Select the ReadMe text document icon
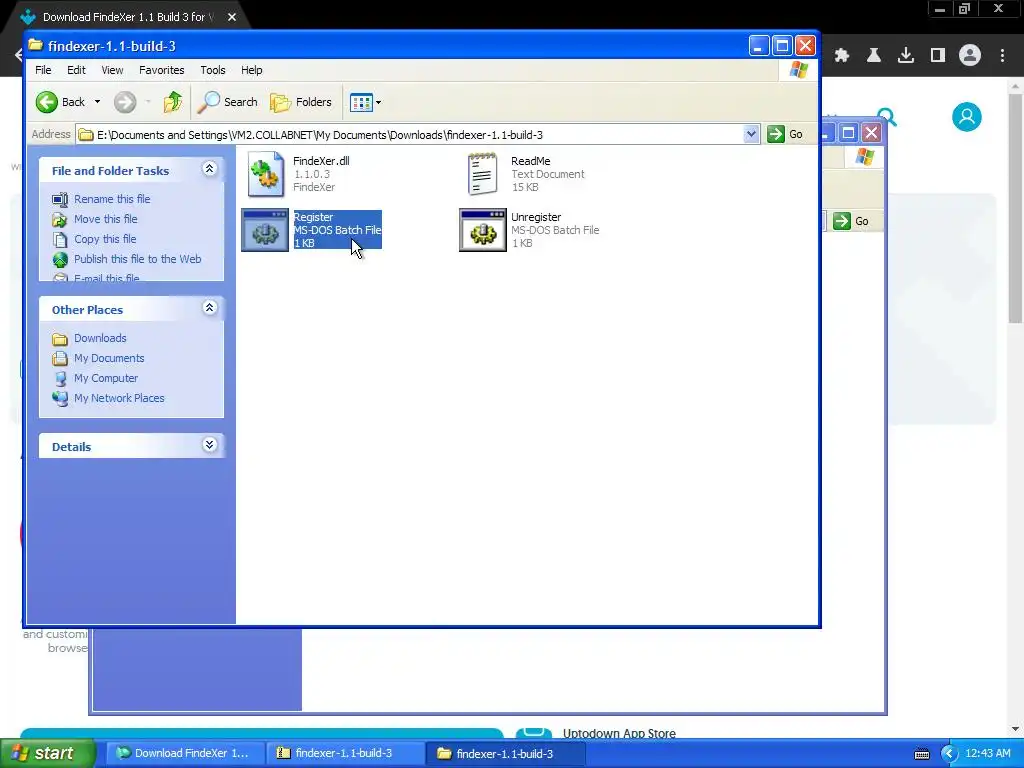1024x768 pixels. [x=482, y=174]
